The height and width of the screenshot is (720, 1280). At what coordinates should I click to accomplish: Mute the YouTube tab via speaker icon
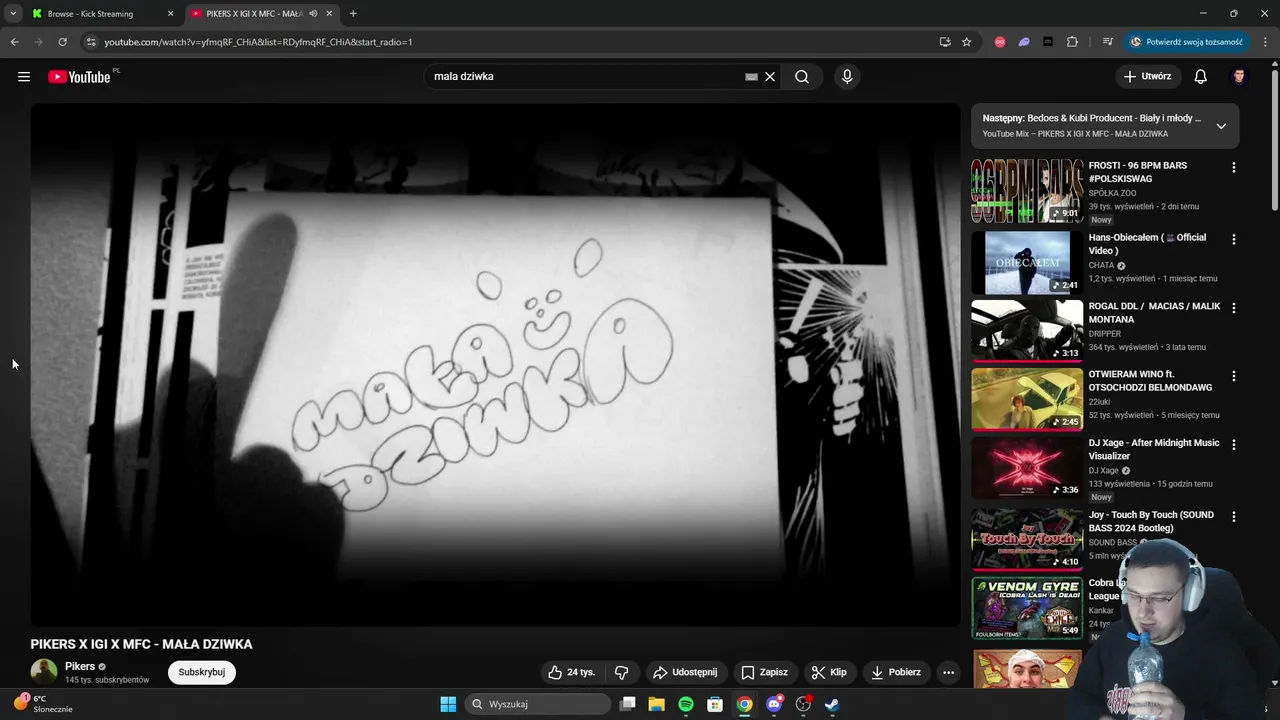pos(313,14)
